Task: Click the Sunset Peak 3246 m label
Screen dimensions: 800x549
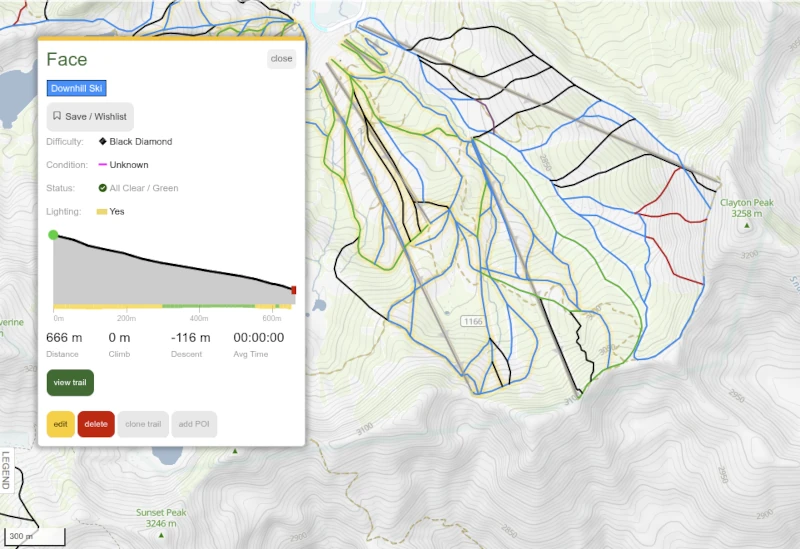Action: pos(161,517)
